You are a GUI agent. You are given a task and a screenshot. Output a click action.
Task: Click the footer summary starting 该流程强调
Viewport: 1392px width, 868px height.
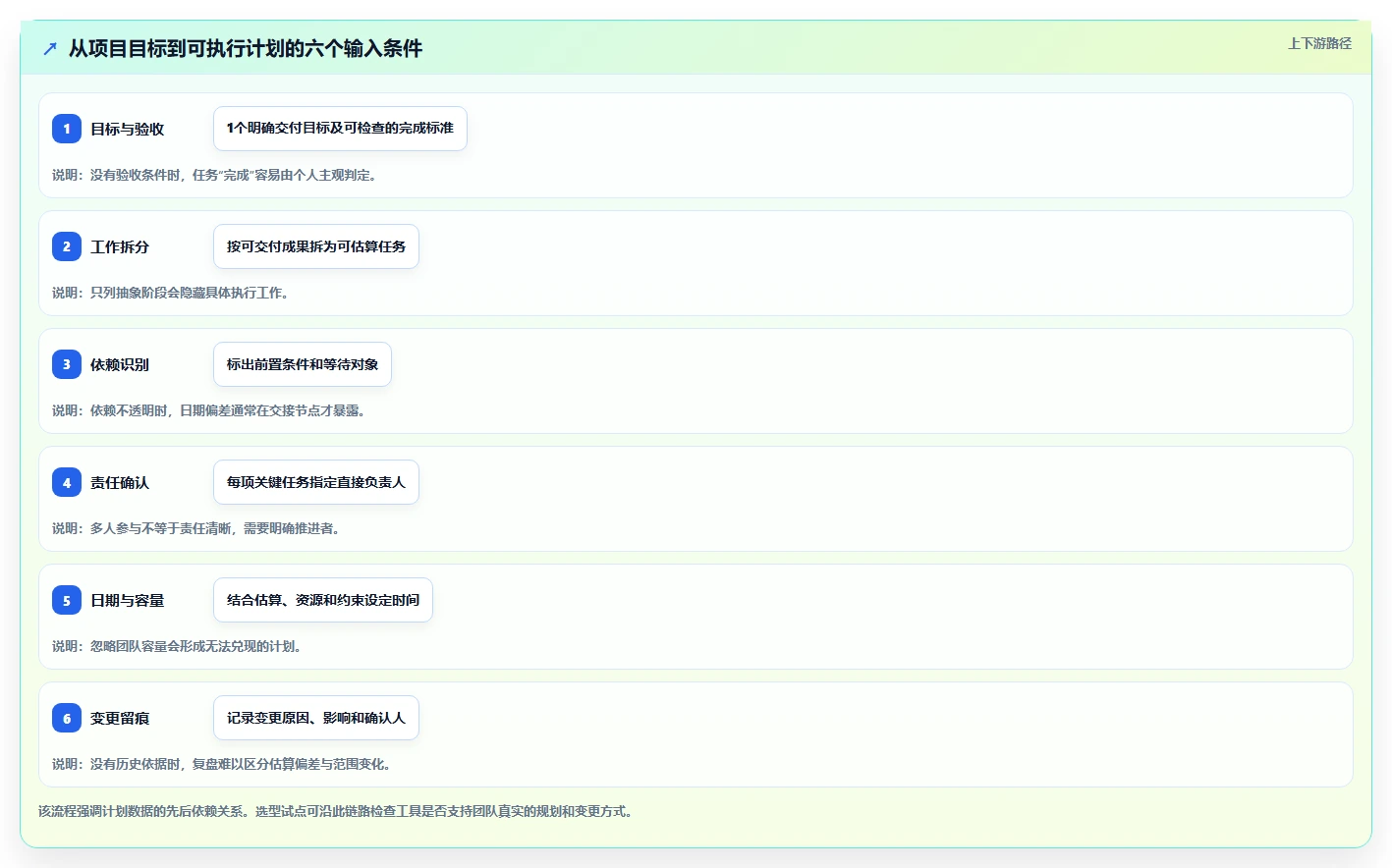coord(335,811)
